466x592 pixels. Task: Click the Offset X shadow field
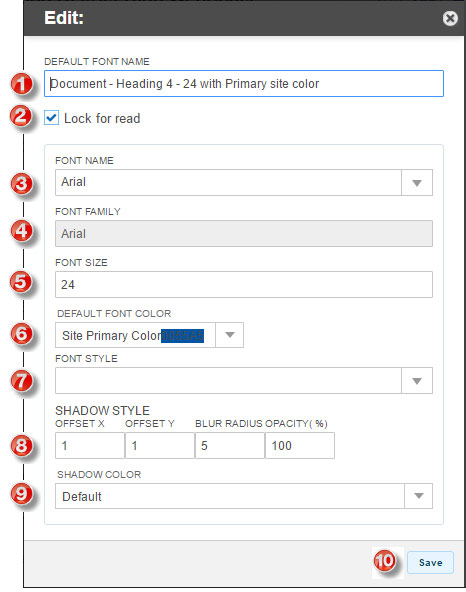point(90,446)
